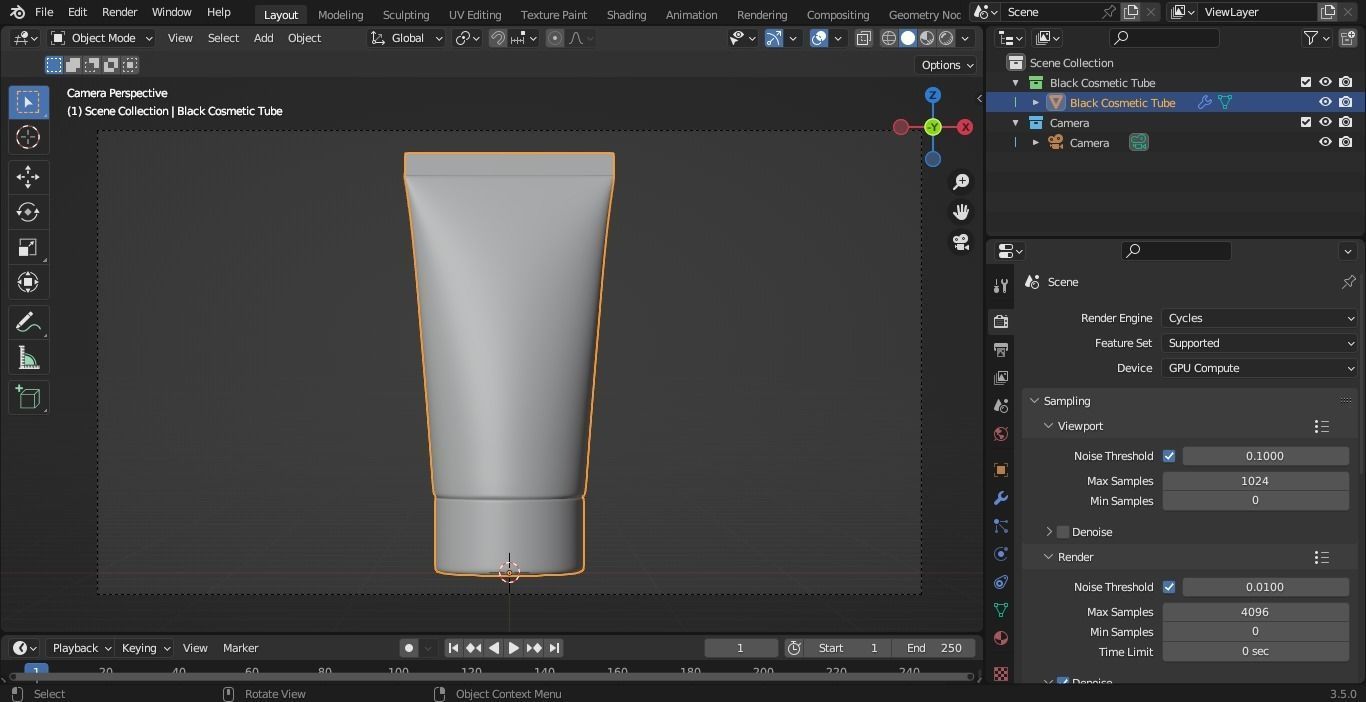This screenshot has height=702, width=1366.
Task: Hide Camera object in viewport
Action: point(1325,142)
